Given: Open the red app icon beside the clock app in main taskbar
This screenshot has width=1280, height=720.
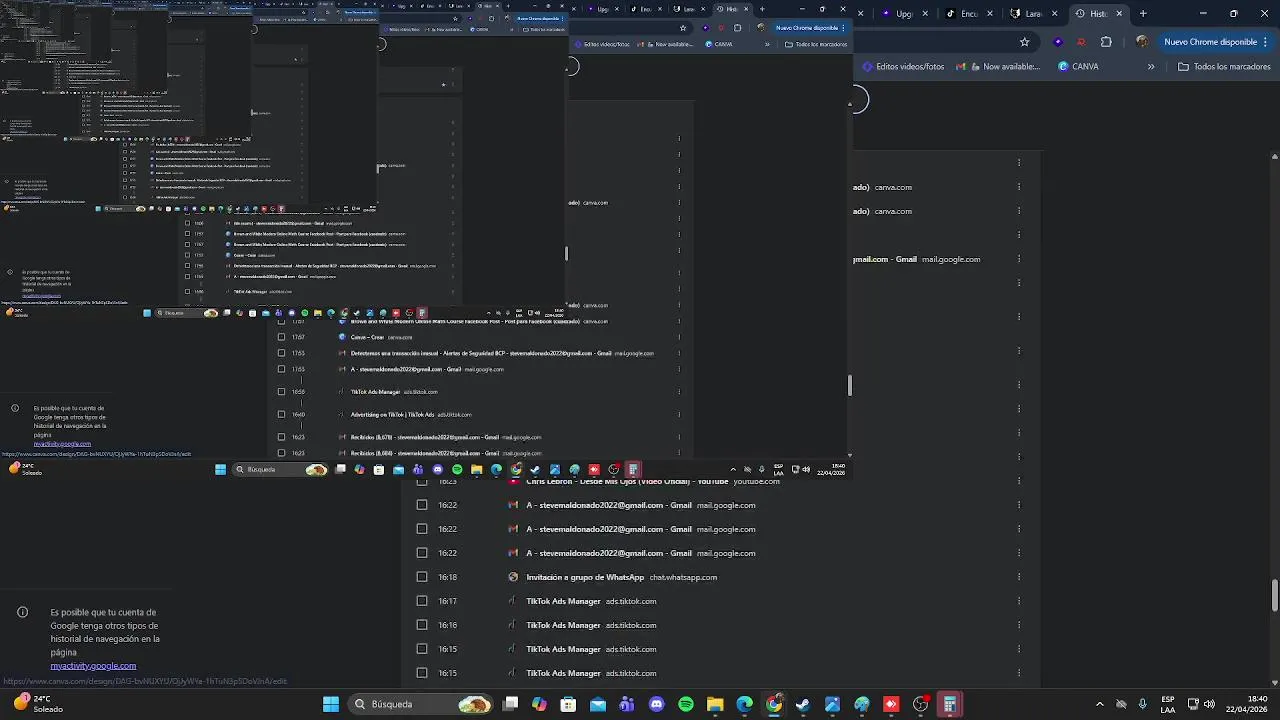Looking at the screenshot, I should coord(891,704).
